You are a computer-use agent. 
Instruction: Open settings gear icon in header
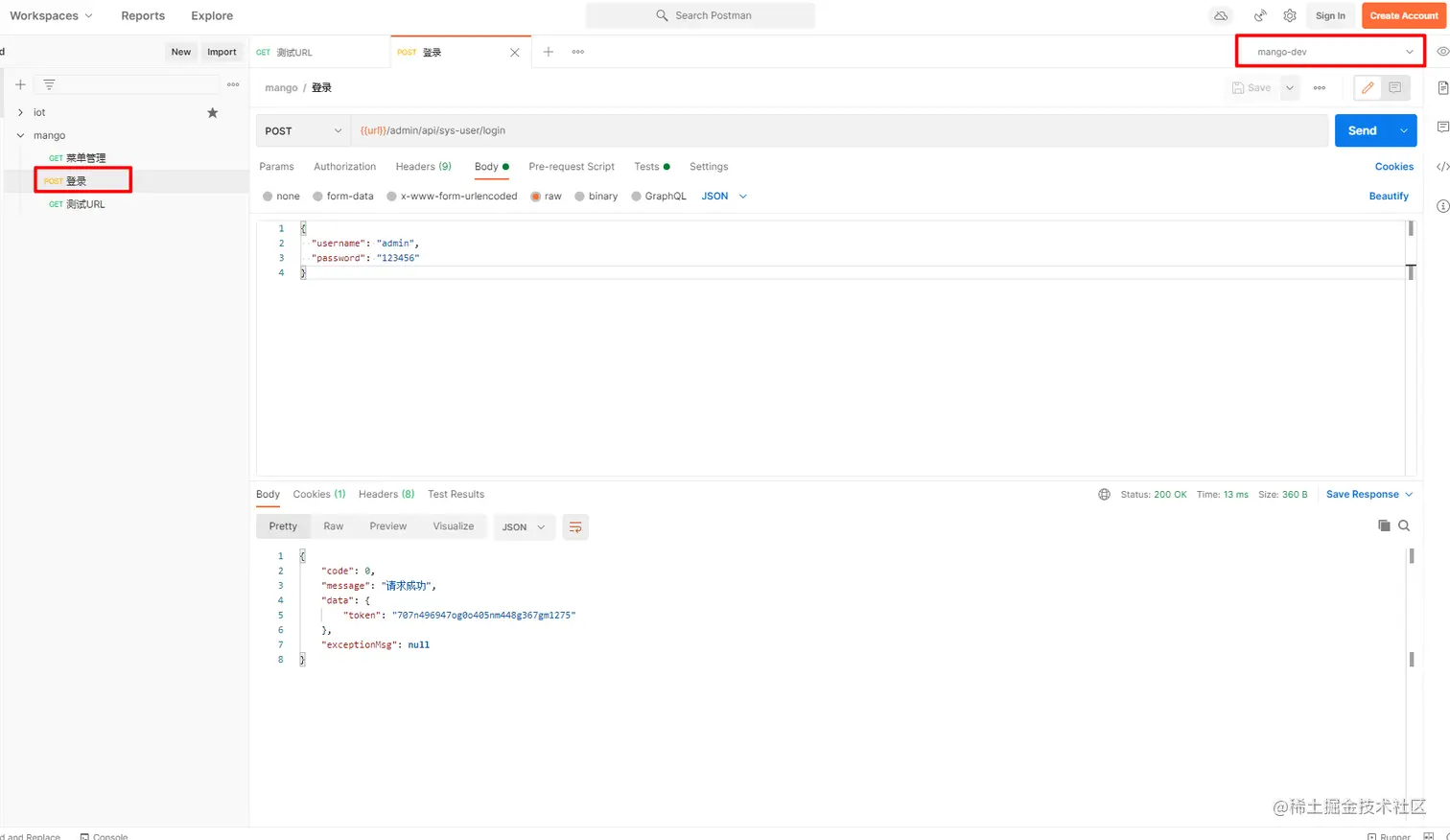click(1290, 15)
